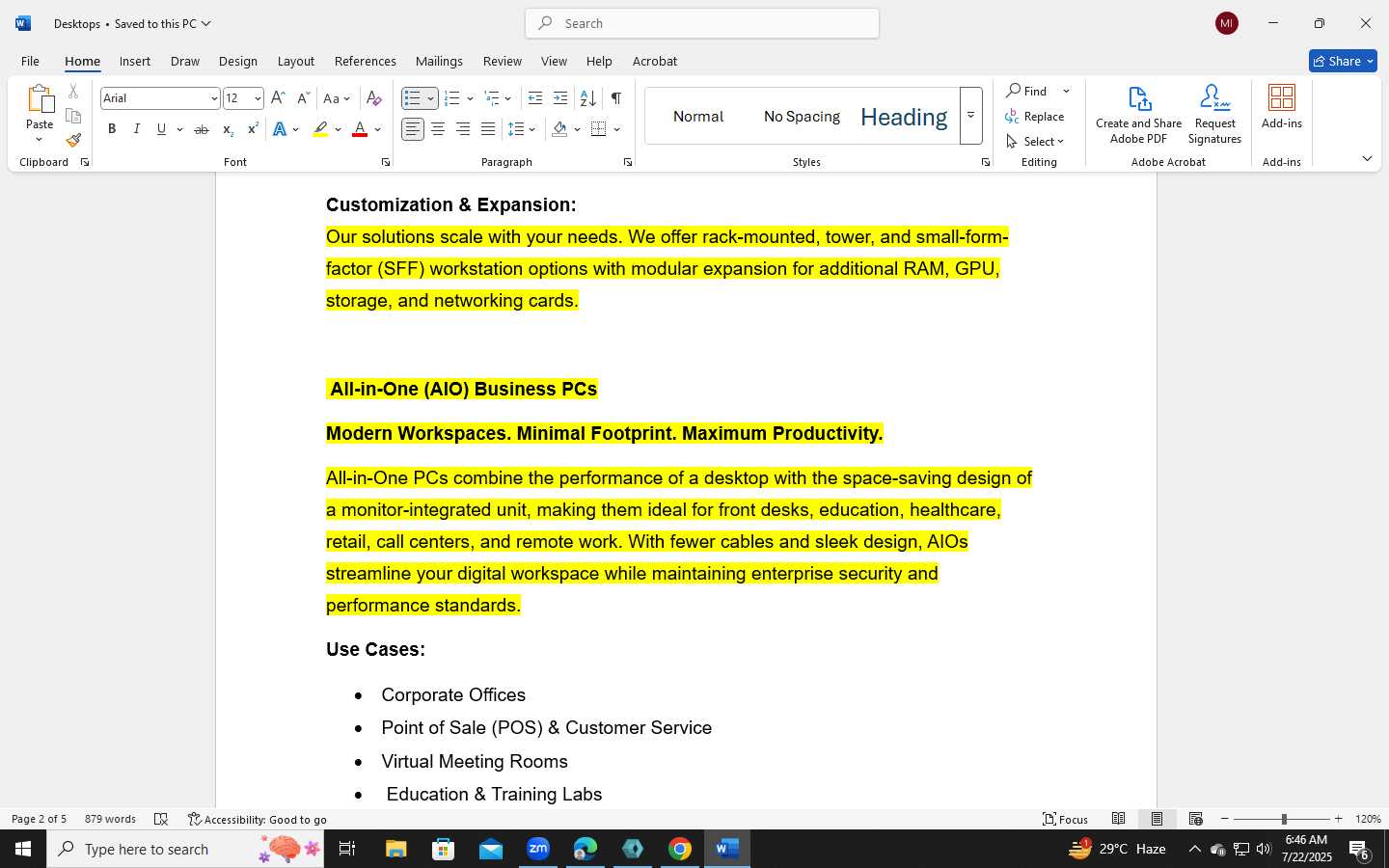Increase paragraph indent

pos(560,98)
